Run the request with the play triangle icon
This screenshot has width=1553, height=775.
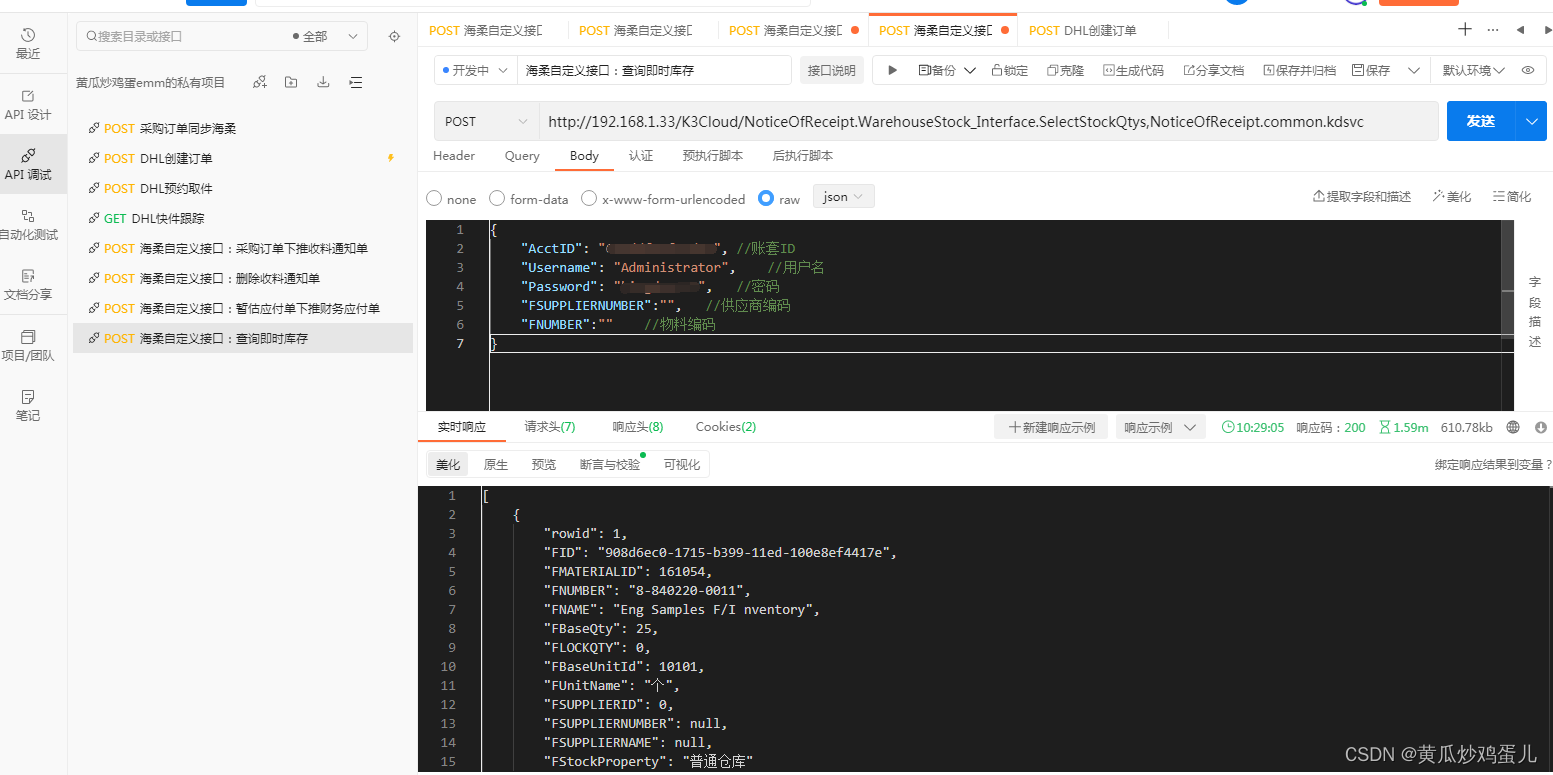(x=891, y=69)
